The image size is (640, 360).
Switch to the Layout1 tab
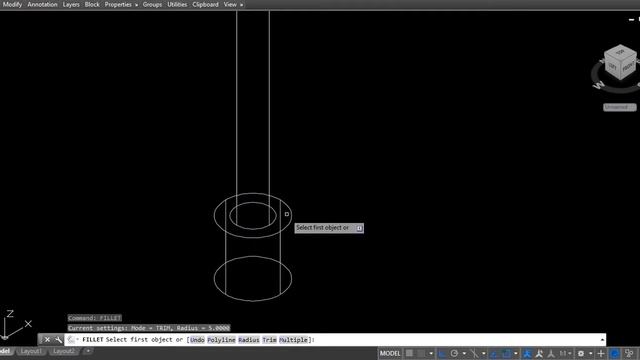click(31, 351)
